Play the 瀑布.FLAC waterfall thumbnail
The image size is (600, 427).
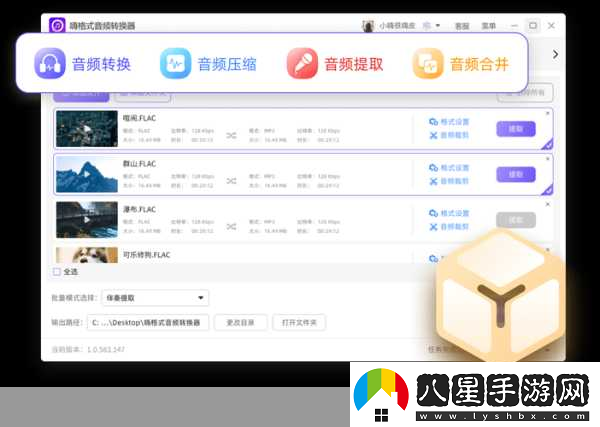click(x=87, y=220)
